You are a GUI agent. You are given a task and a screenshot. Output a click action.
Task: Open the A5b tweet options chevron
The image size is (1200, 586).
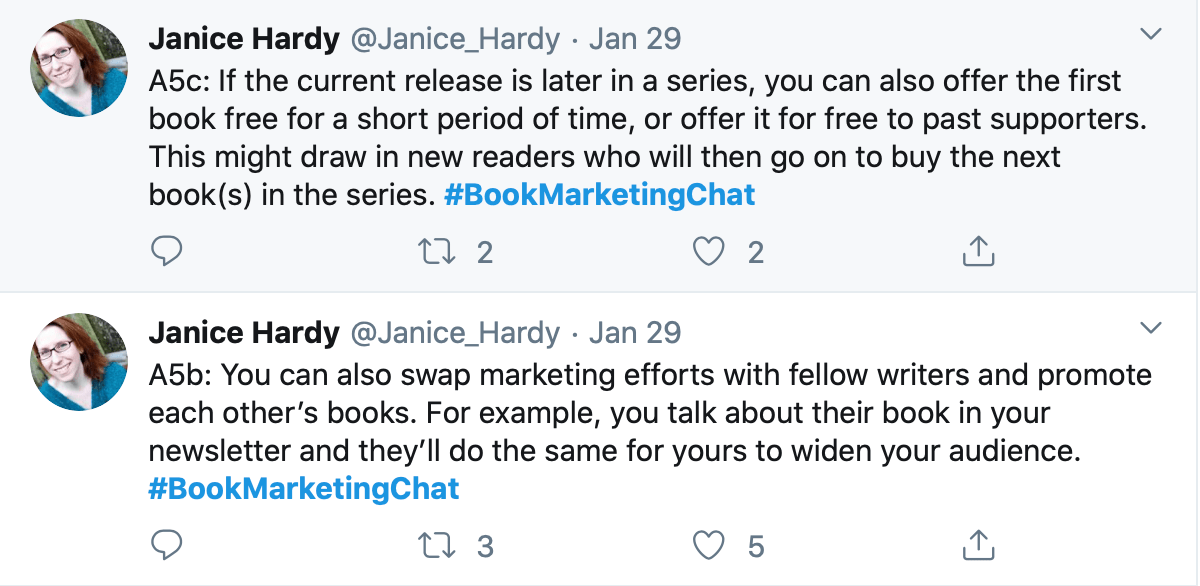point(1152,328)
